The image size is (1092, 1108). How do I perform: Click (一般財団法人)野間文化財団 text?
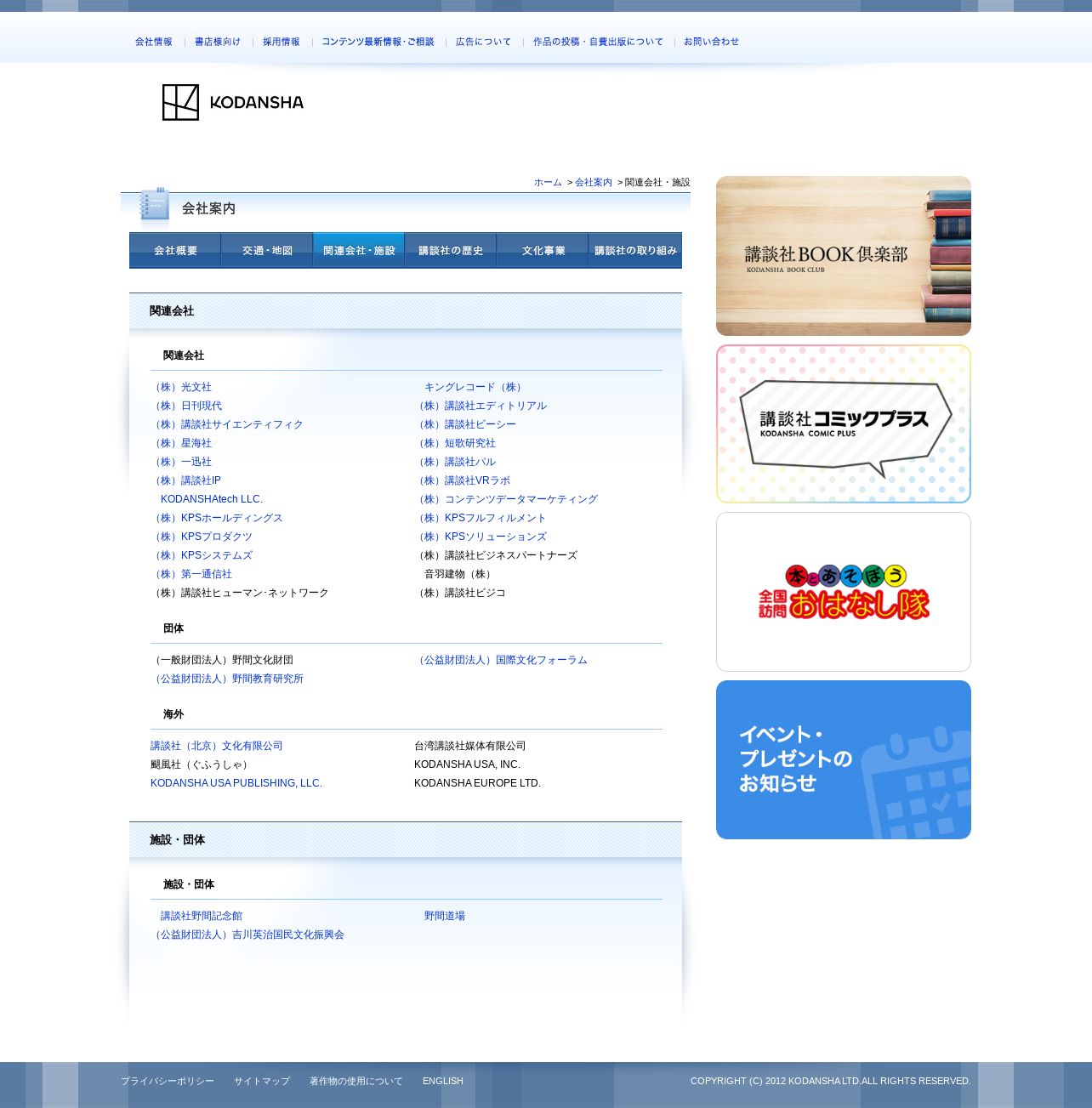222,660
